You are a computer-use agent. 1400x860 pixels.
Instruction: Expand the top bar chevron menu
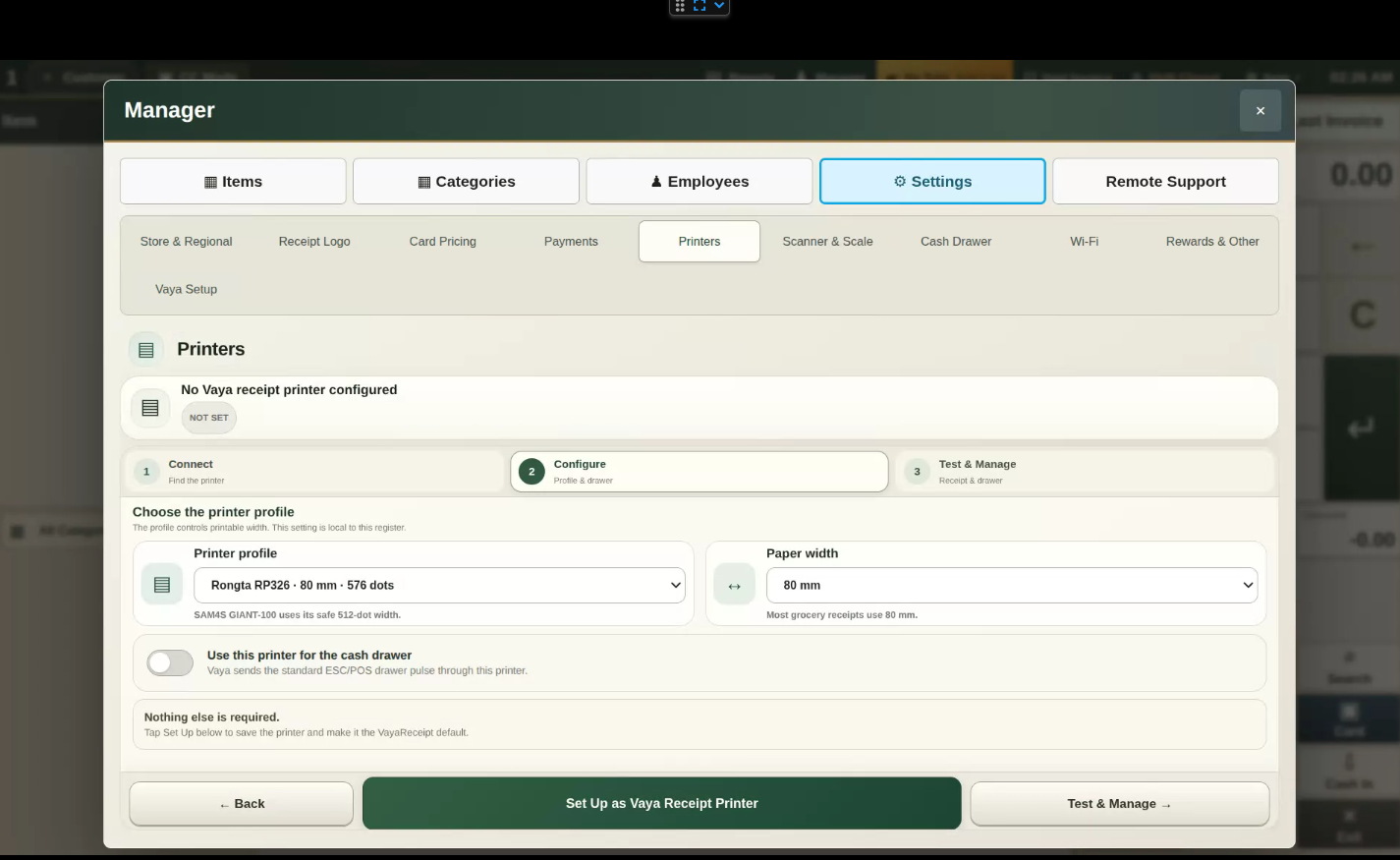tap(719, 6)
